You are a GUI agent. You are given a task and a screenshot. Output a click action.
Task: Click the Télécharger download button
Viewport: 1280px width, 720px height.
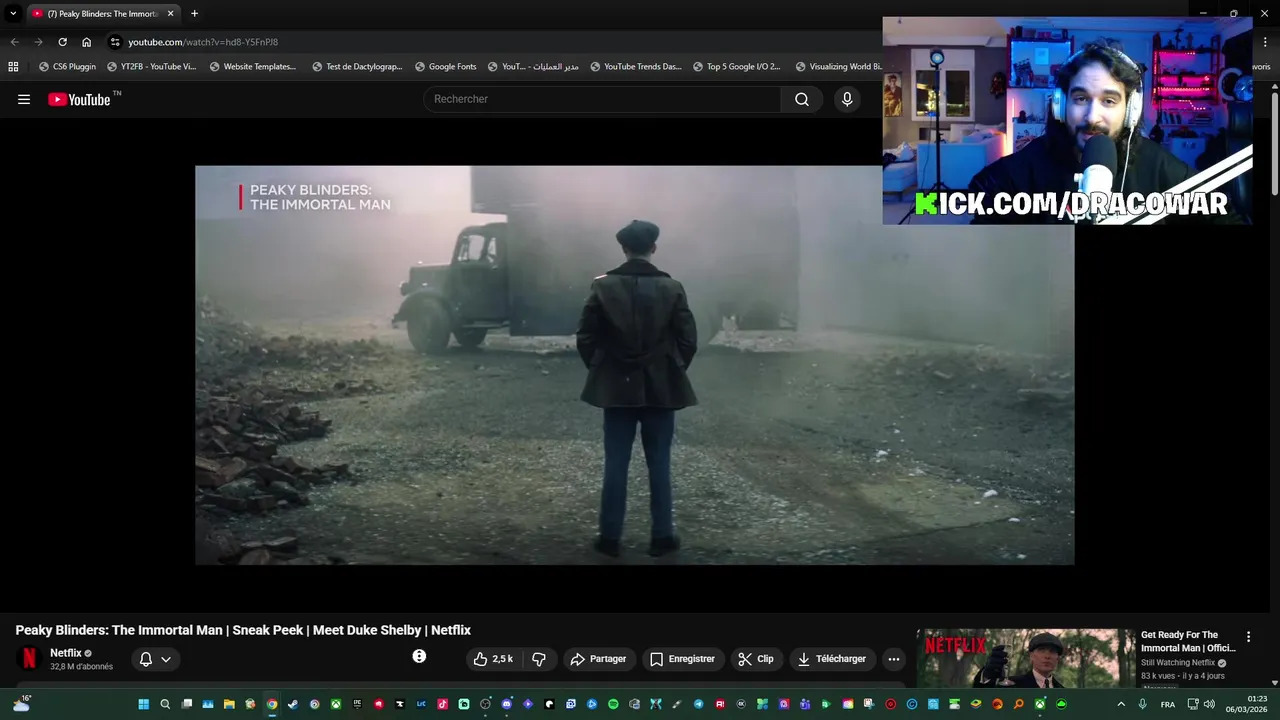pyautogui.click(x=832, y=659)
